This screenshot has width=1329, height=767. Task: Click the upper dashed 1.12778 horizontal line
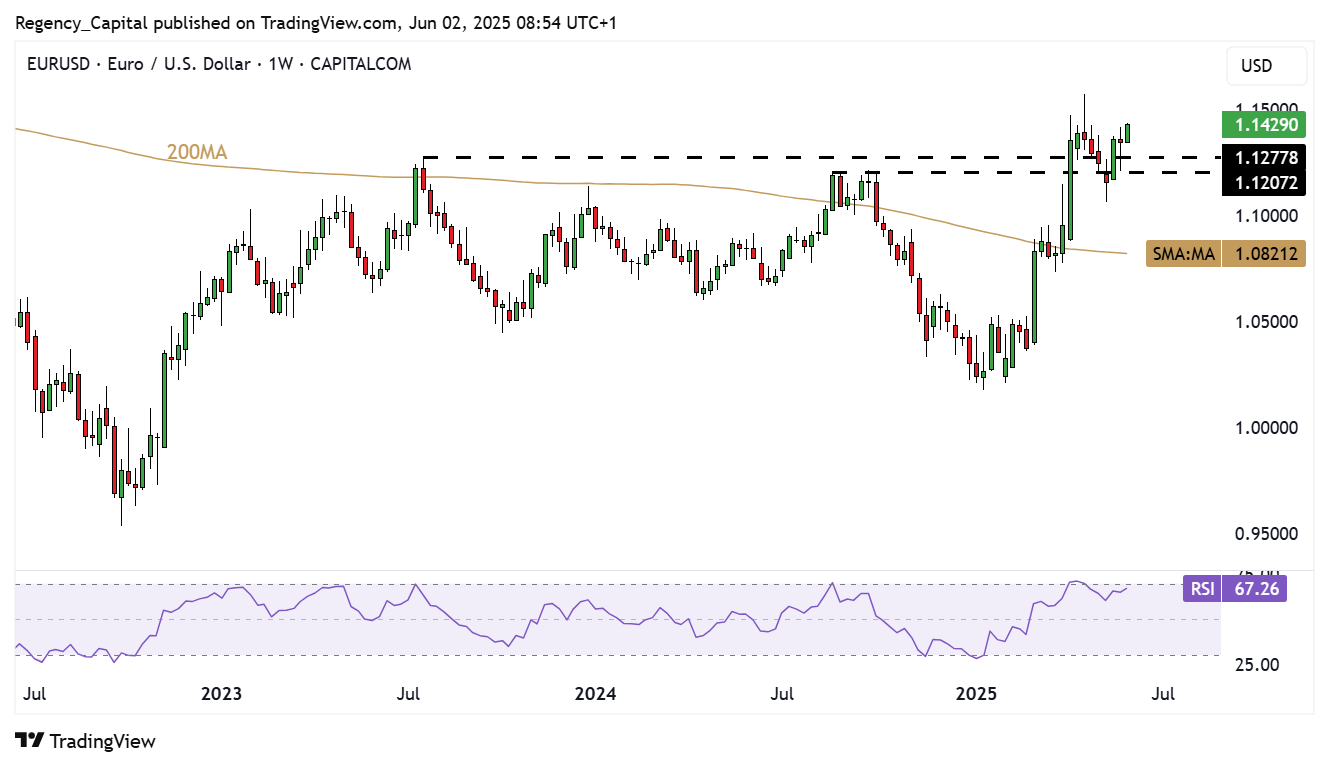[x=820, y=157]
